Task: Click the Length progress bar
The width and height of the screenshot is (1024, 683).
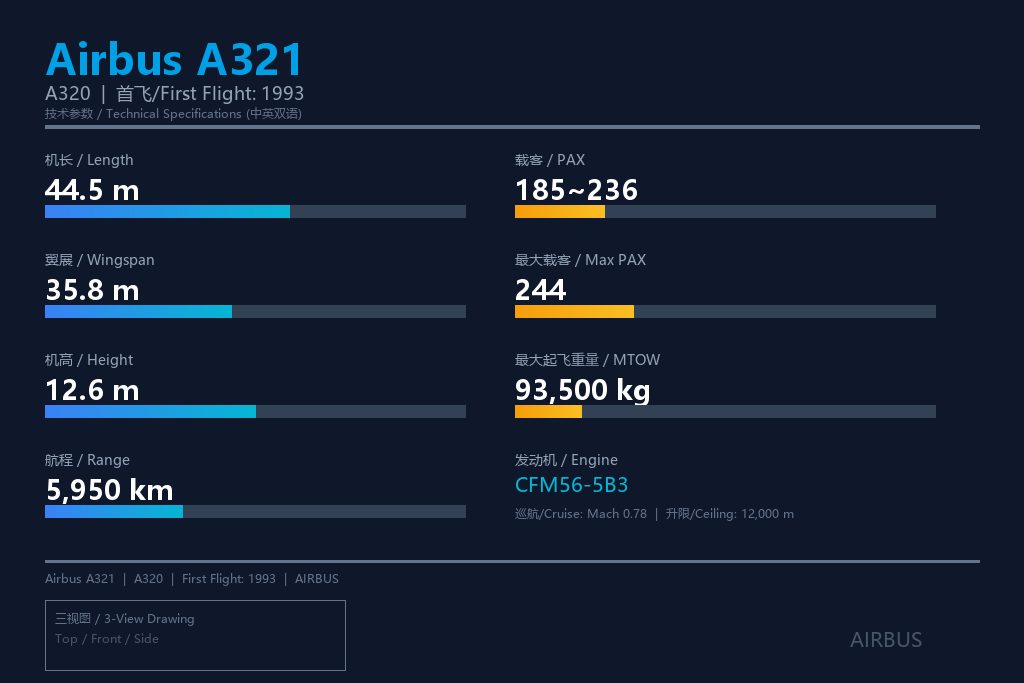Action: click(x=255, y=212)
